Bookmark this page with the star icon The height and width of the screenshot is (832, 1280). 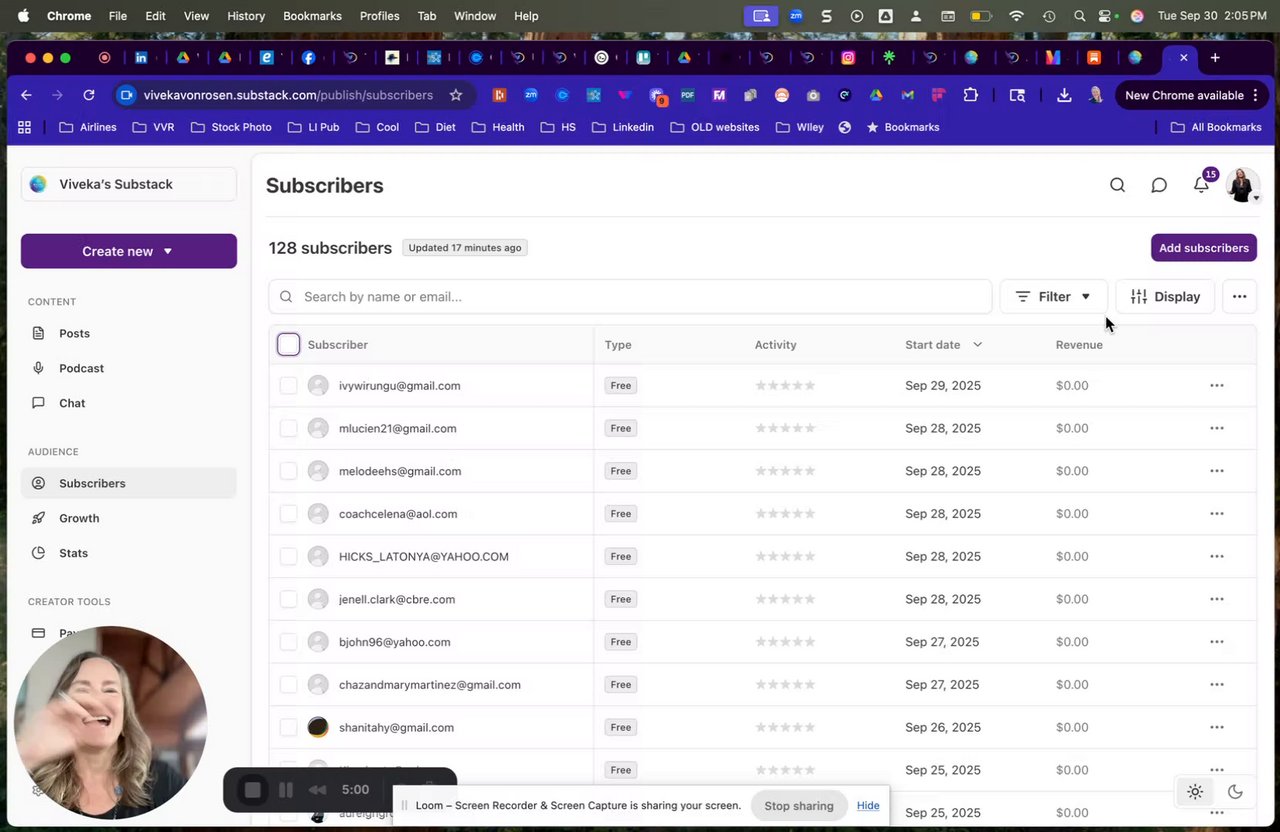point(456,95)
